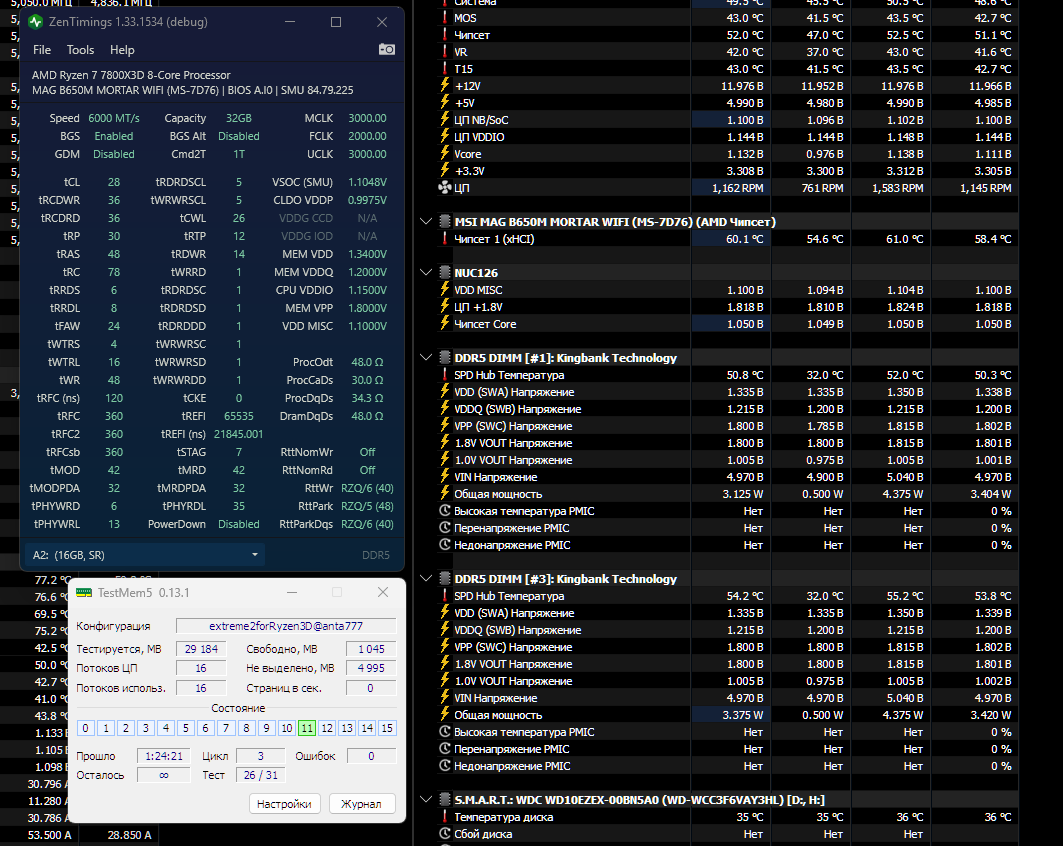Click the ЦП fan current value 1,162 RPM

coord(738,188)
